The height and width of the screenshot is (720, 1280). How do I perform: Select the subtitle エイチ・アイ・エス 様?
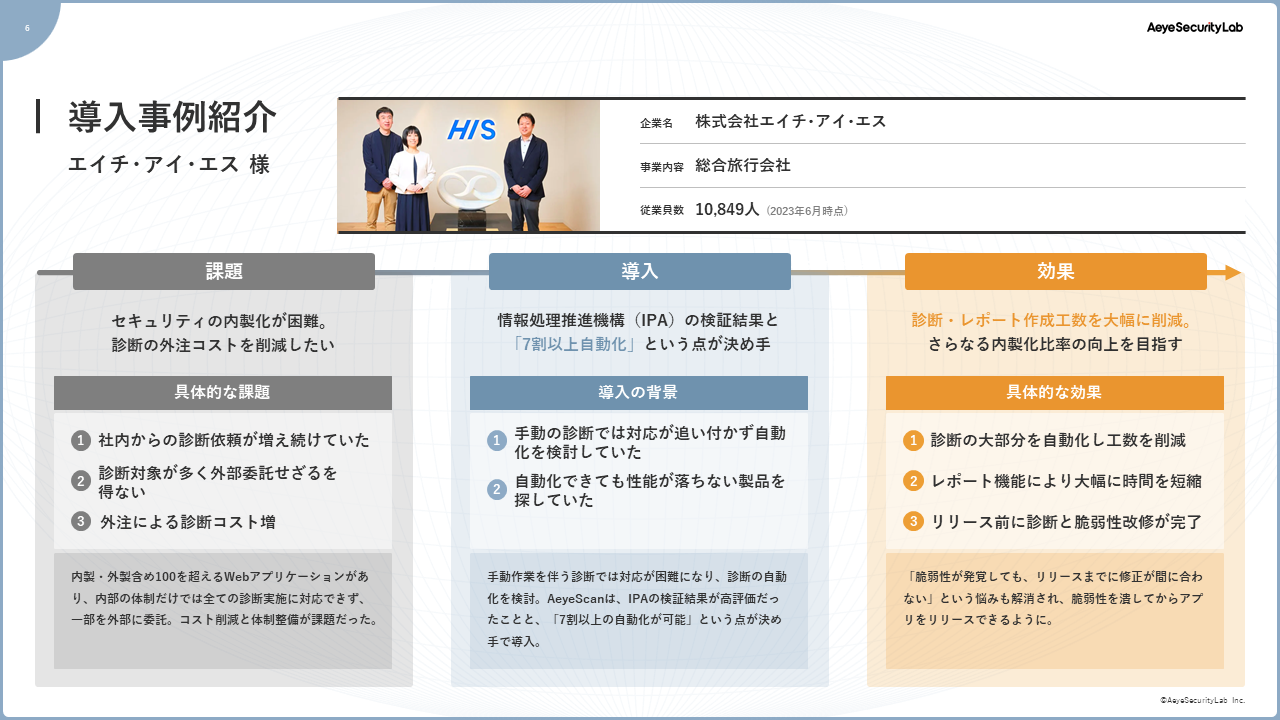tap(169, 164)
